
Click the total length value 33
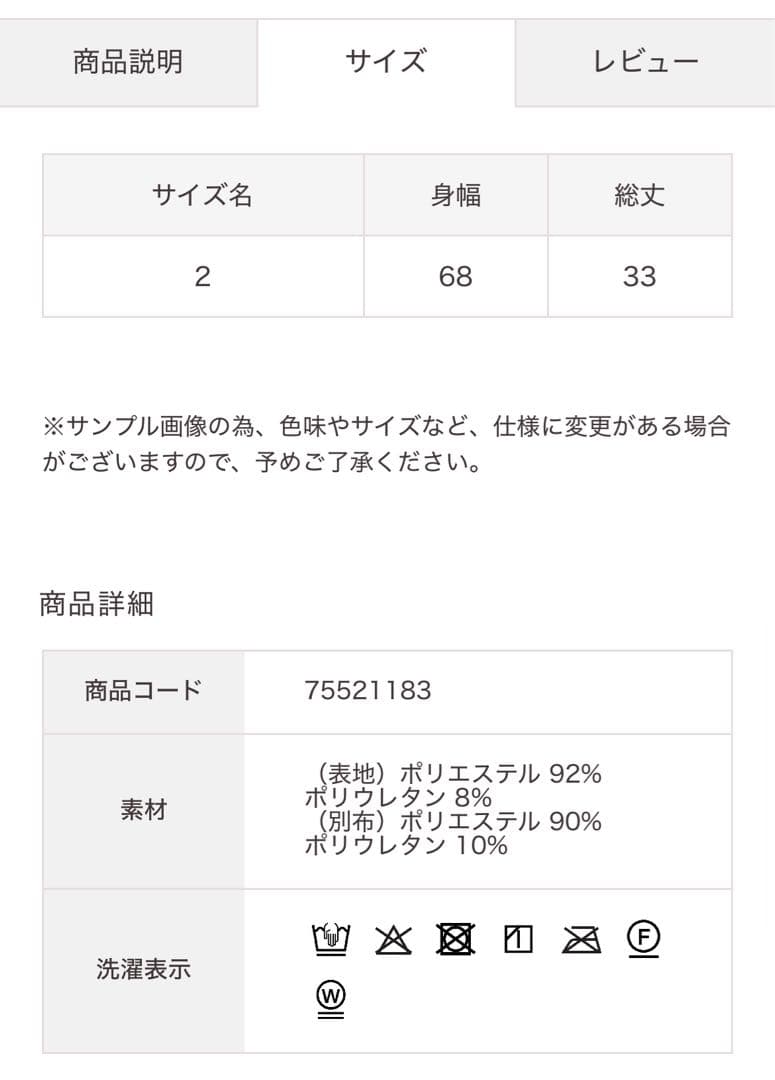(x=639, y=277)
